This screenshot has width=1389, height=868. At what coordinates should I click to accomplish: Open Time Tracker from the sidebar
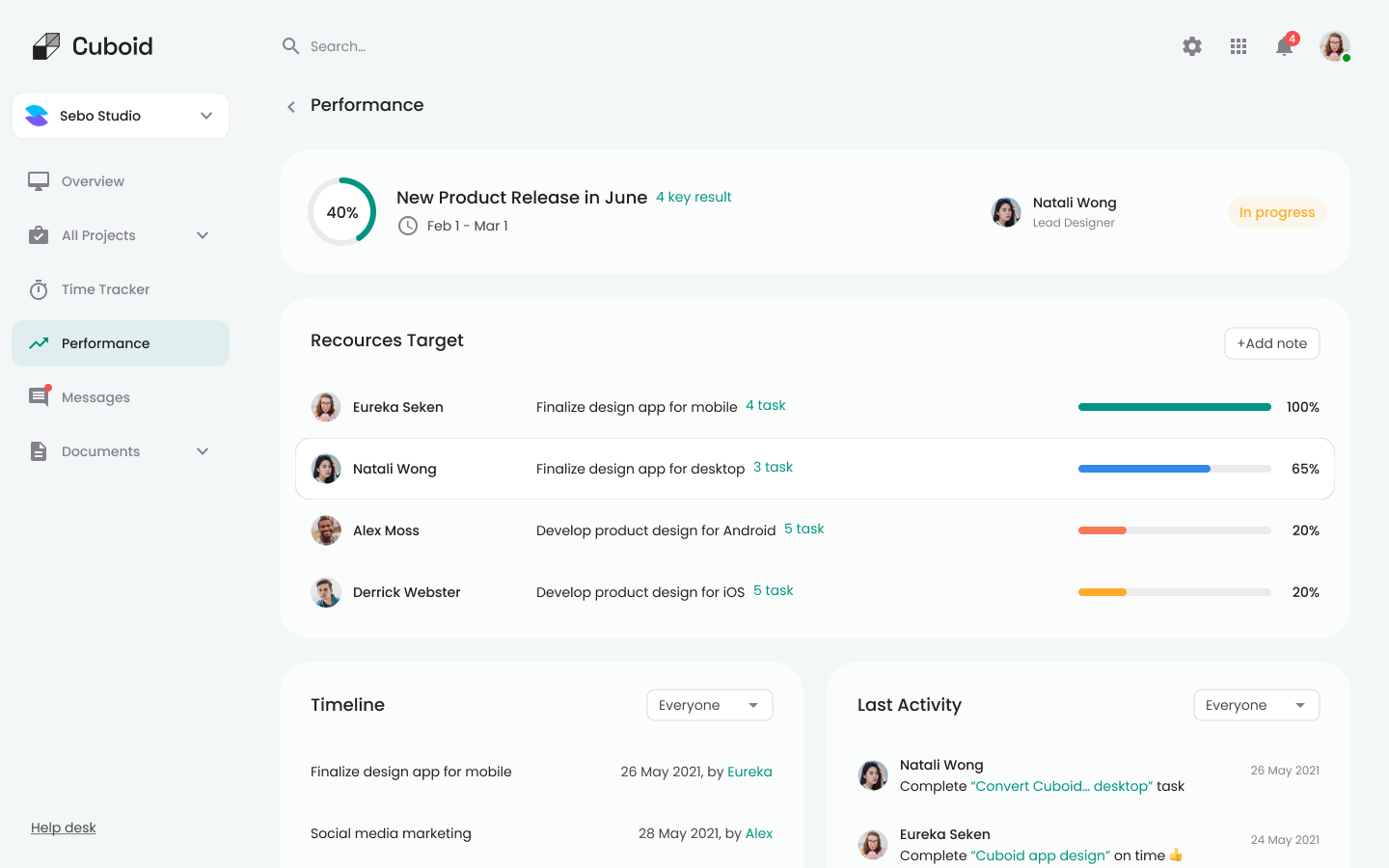pyautogui.click(x=105, y=289)
